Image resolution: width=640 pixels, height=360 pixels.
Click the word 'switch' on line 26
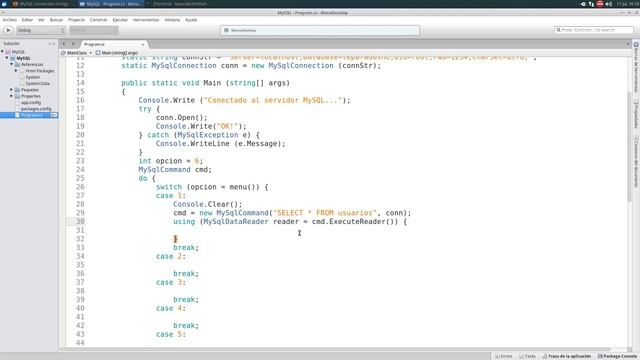coord(169,187)
